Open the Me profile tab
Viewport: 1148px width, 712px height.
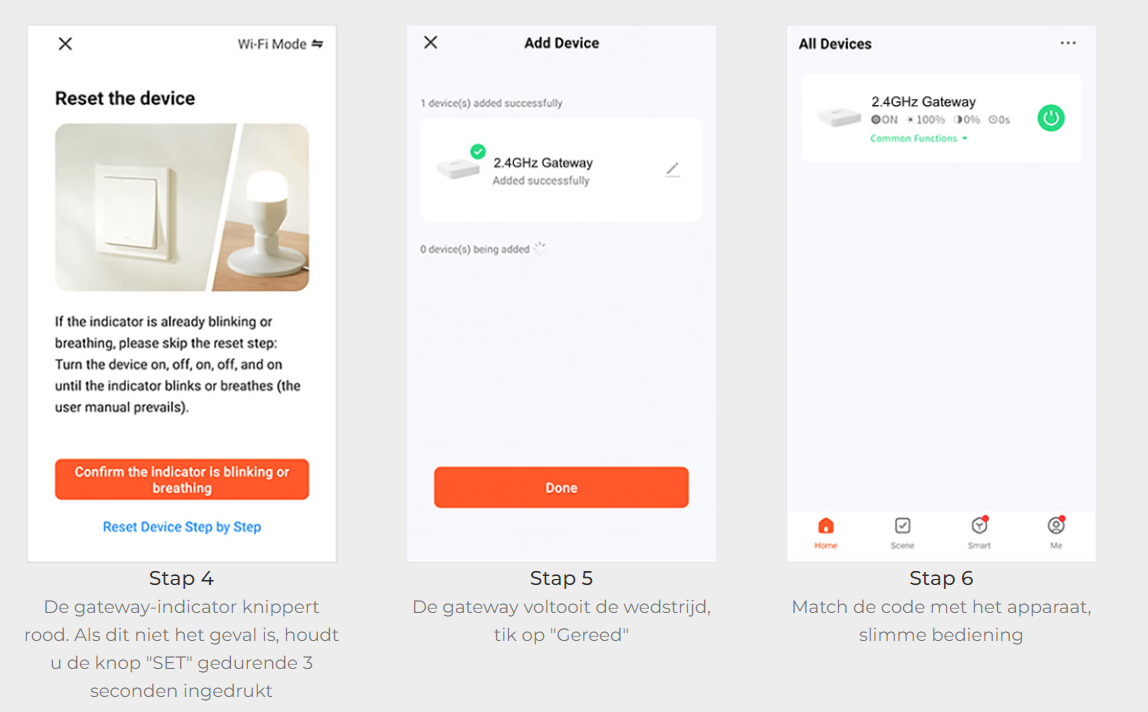[x=1056, y=532]
